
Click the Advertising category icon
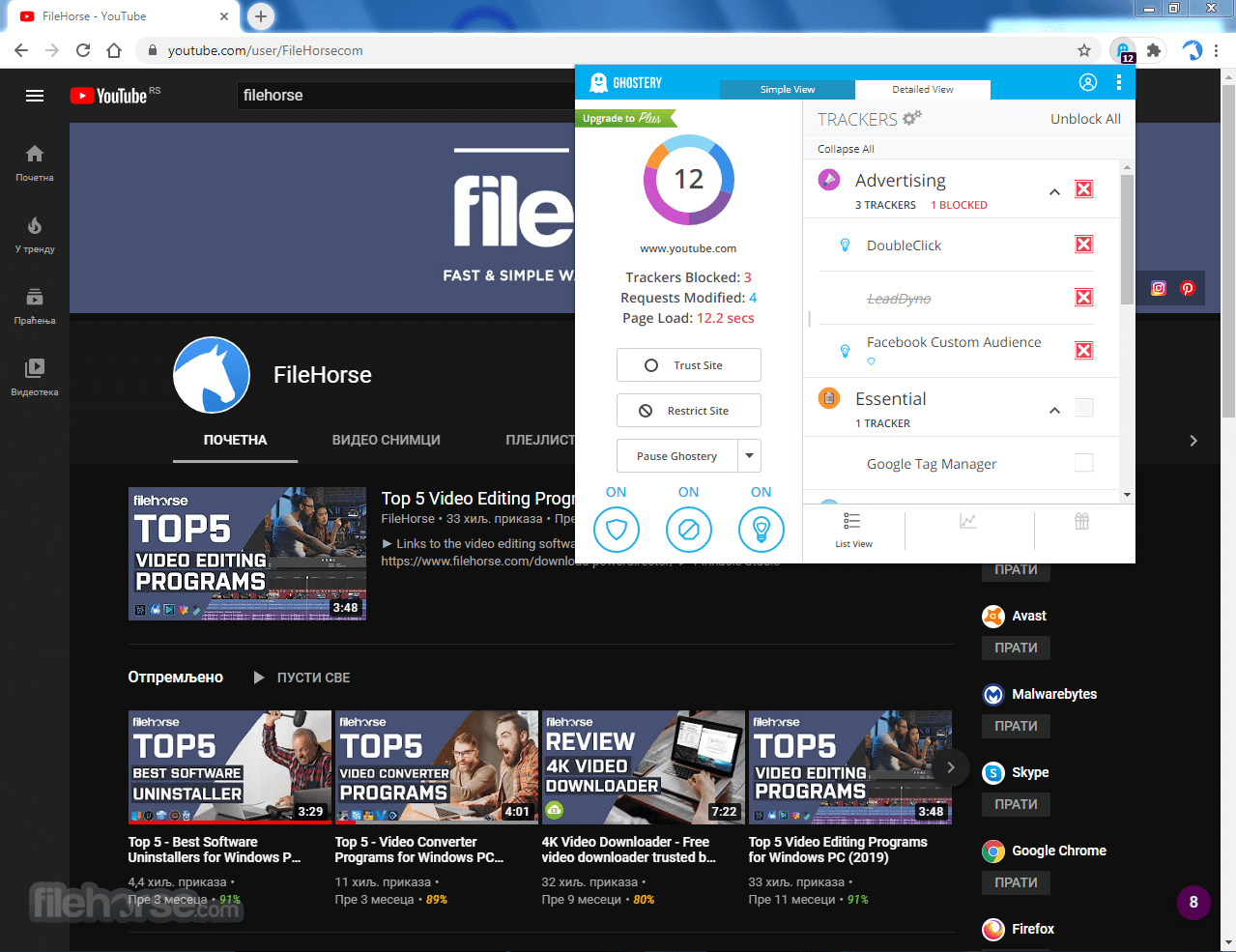[x=829, y=180]
